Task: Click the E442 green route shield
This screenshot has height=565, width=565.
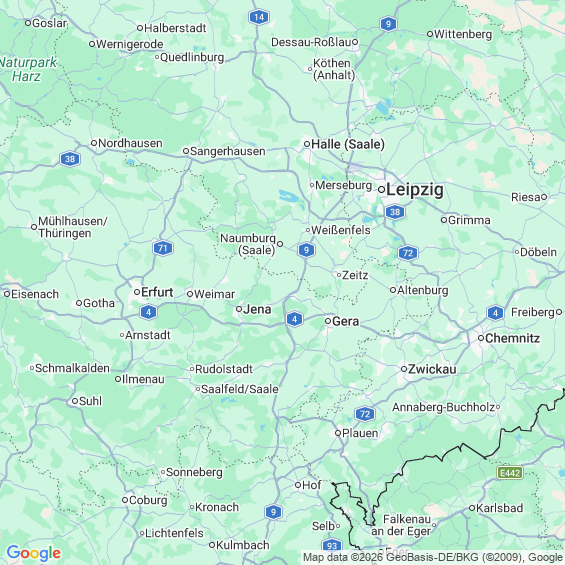Action: 510,473
